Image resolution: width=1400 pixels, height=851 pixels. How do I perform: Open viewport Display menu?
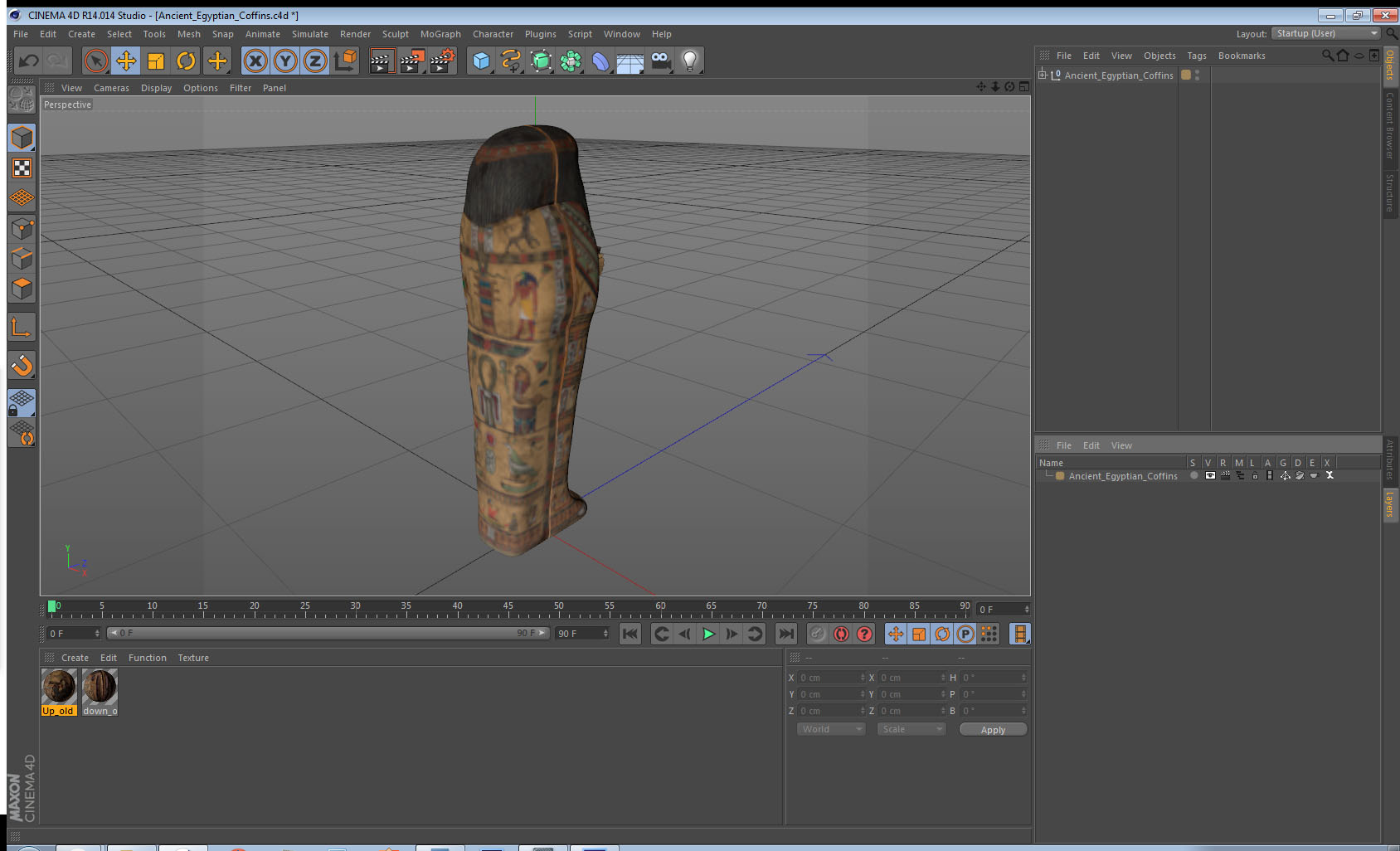[x=156, y=88]
